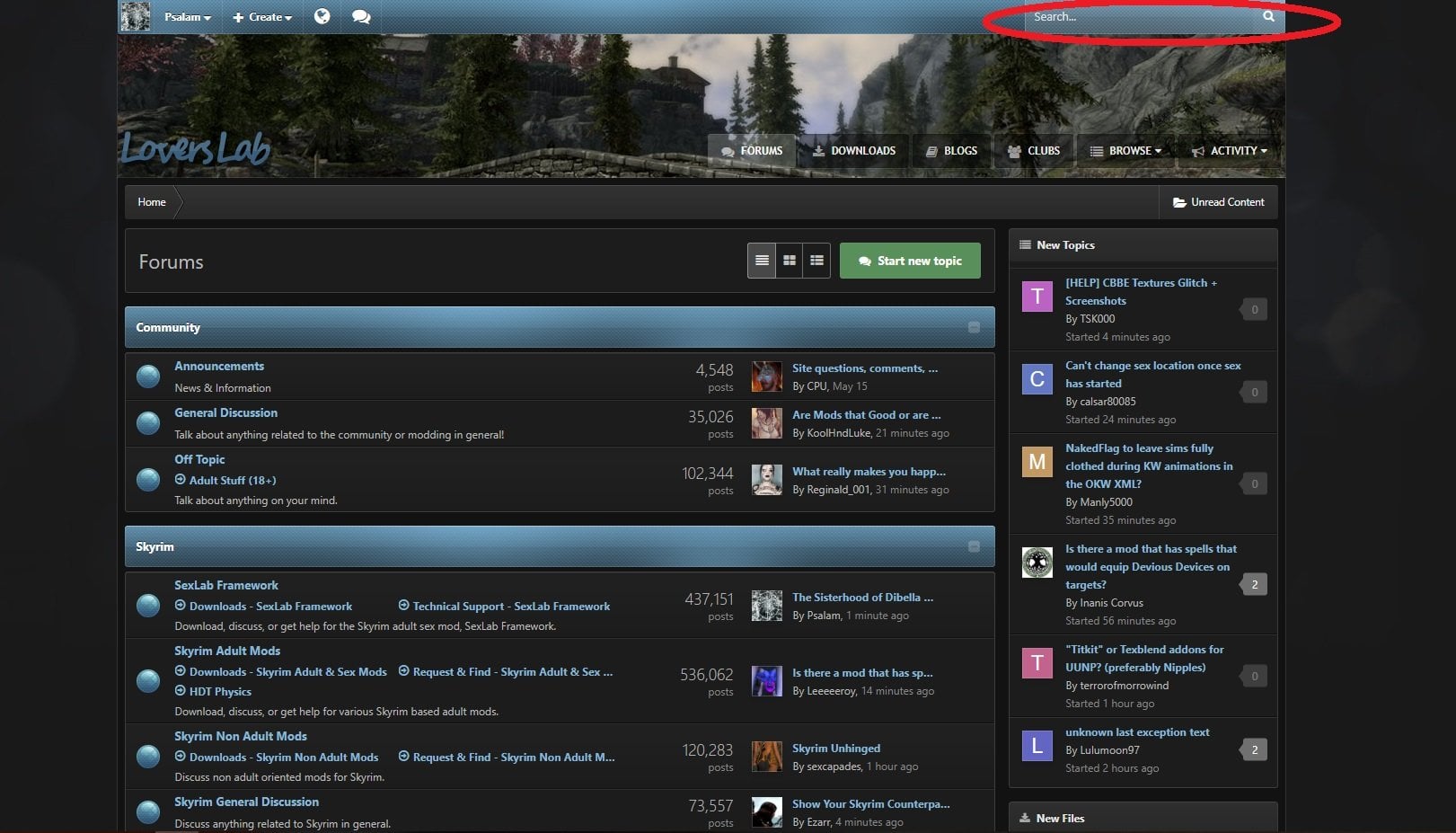Click the SexLab Framework forum status icon
Screen dimensions: 1456x833
click(x=148, y=606)
